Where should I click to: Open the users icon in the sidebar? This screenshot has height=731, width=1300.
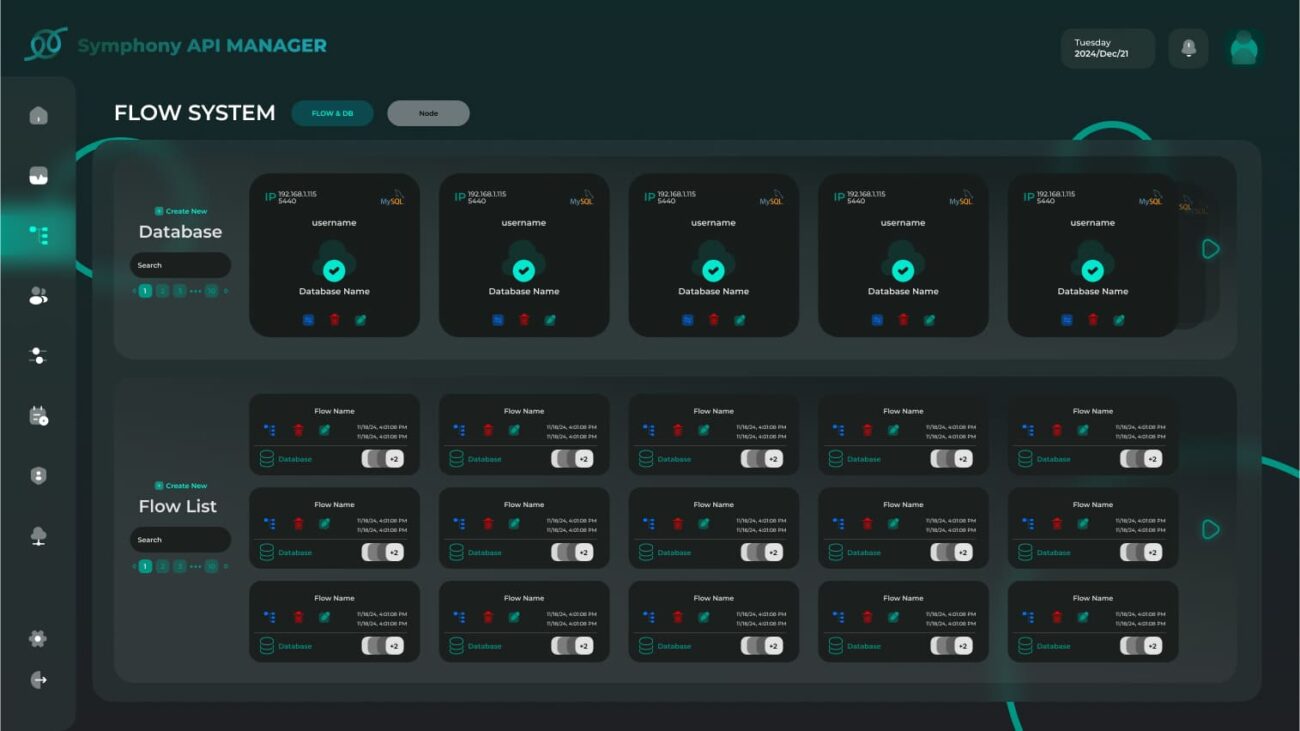(38, 295)
